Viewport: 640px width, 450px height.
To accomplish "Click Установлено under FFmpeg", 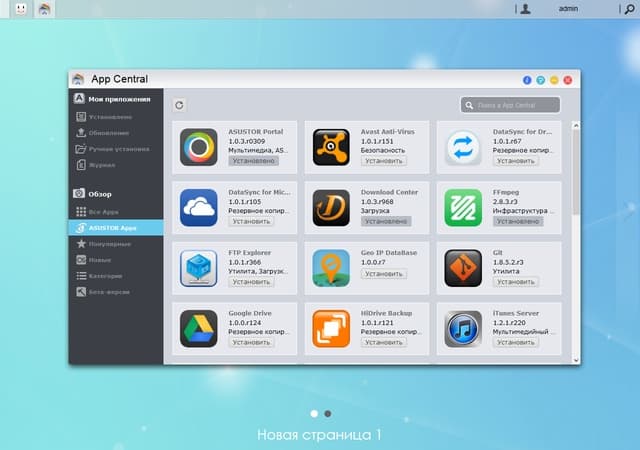I will 518,221.
